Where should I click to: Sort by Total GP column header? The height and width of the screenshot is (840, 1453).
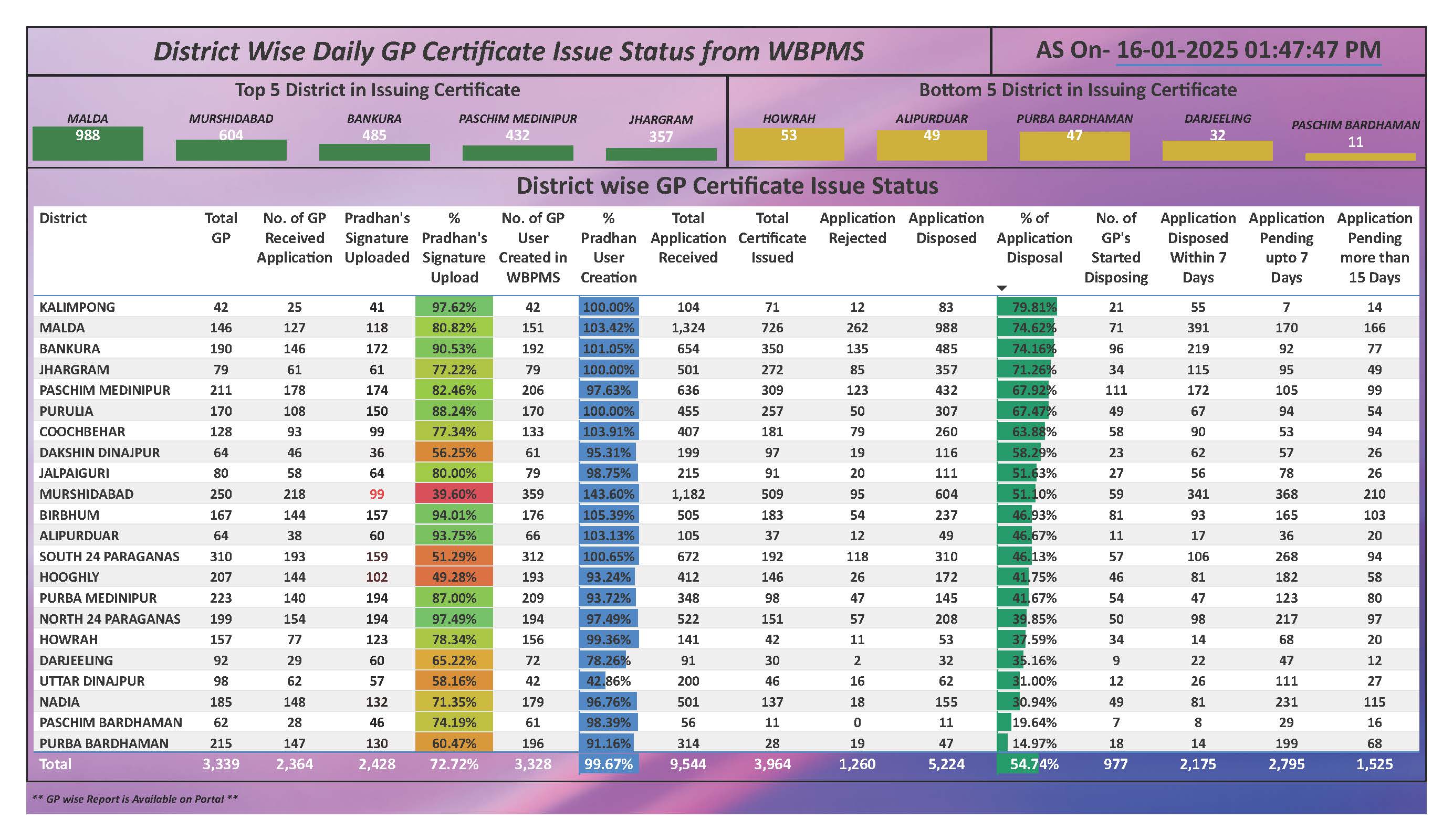click(221, 228)
